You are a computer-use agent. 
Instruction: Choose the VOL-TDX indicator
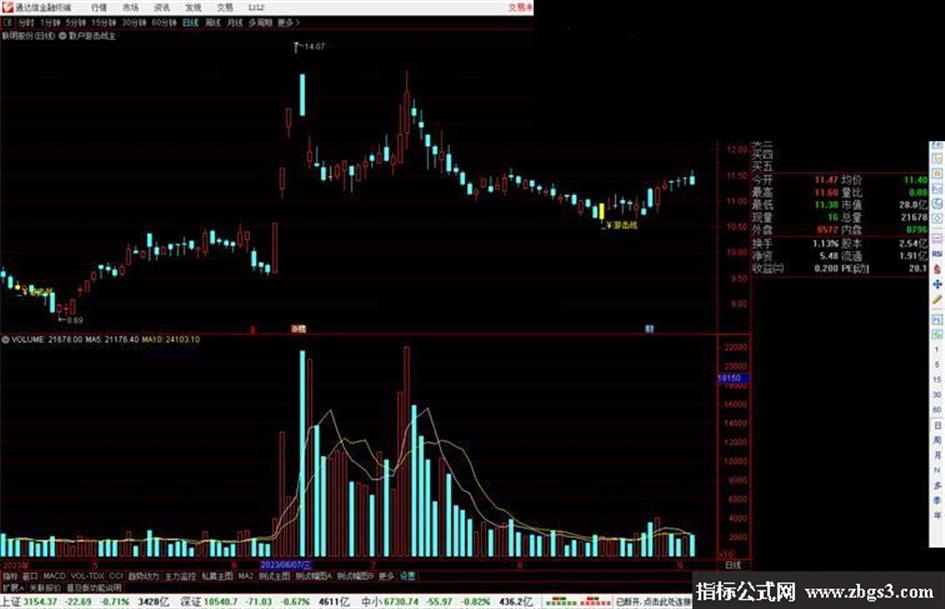(x=88, y=576)
